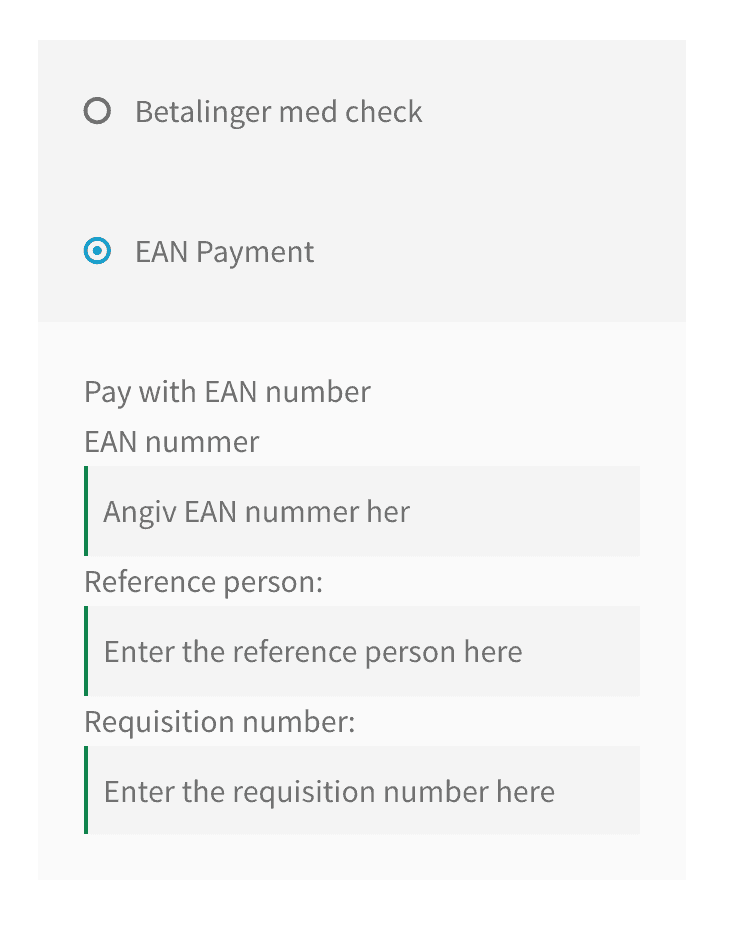Click the "EAN nummer" field label
Image resolution: width=744 pixels, height=942 pixels.
[x=172, y=442]
